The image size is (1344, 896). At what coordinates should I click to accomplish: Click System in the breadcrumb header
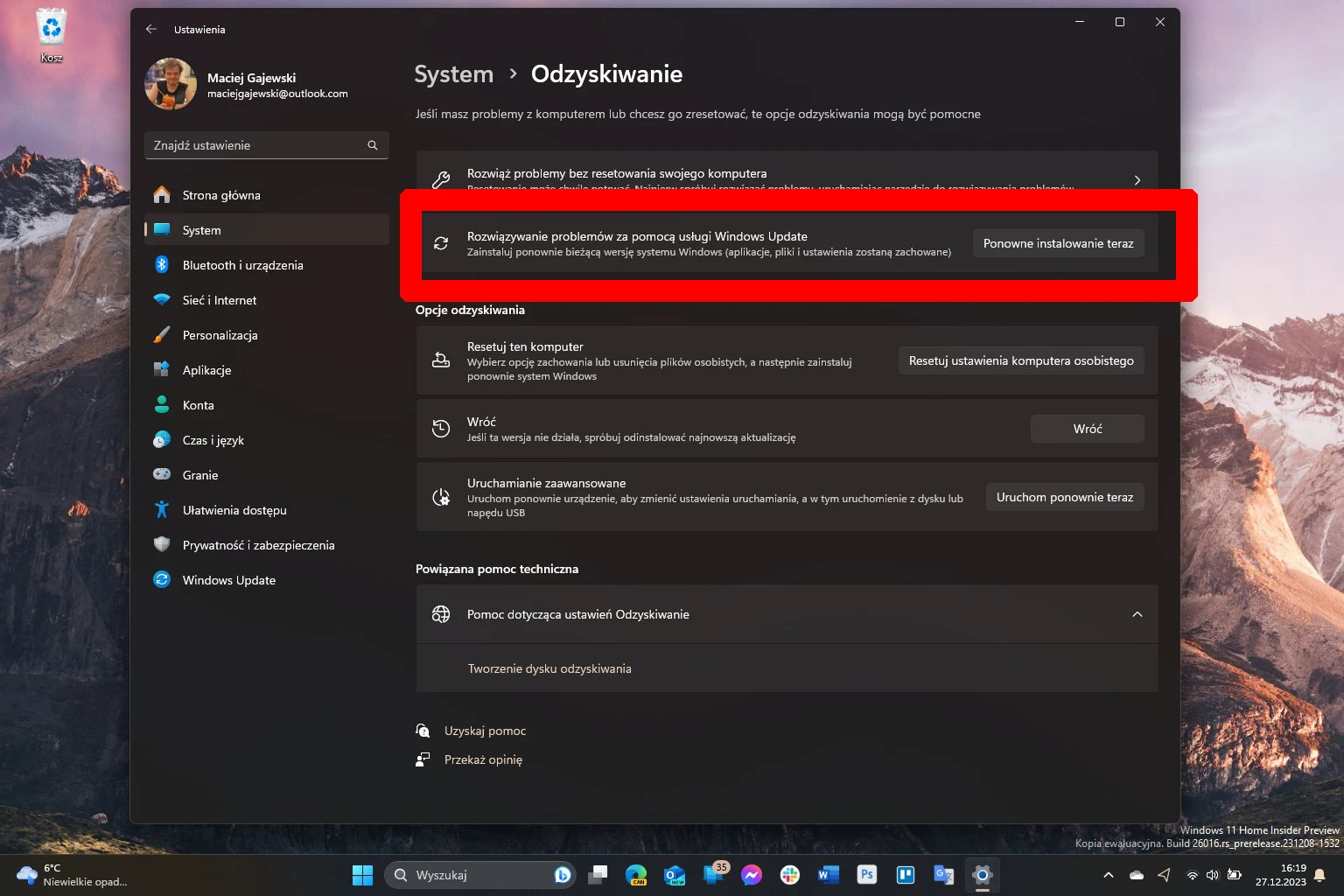[453, 74]
